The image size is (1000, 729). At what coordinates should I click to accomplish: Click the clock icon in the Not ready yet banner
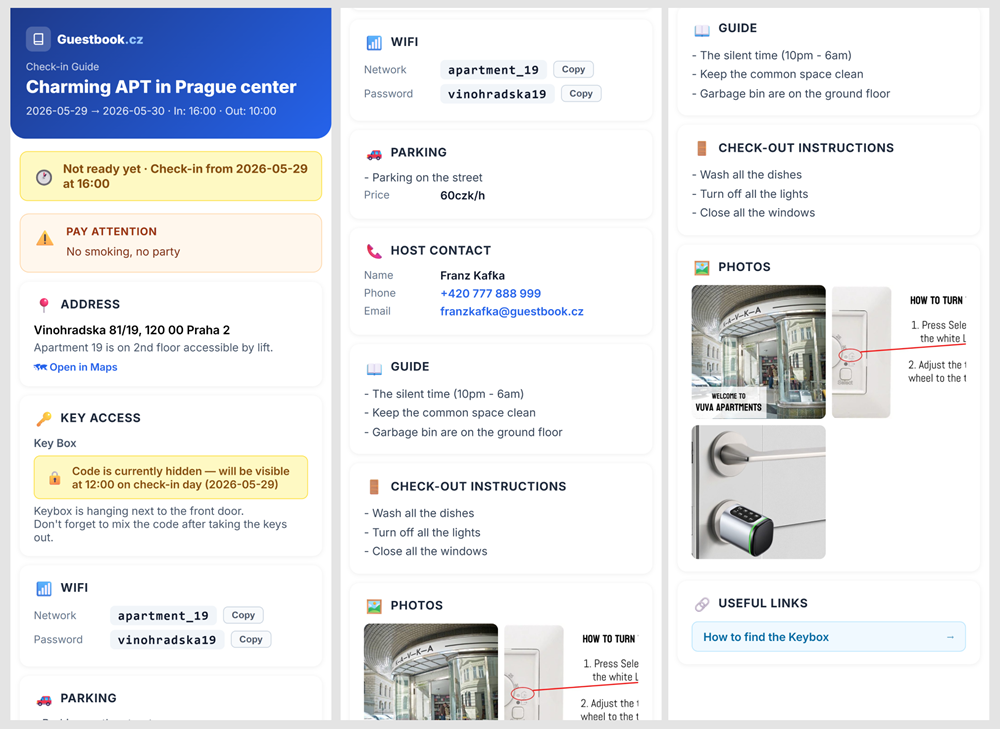43,177
